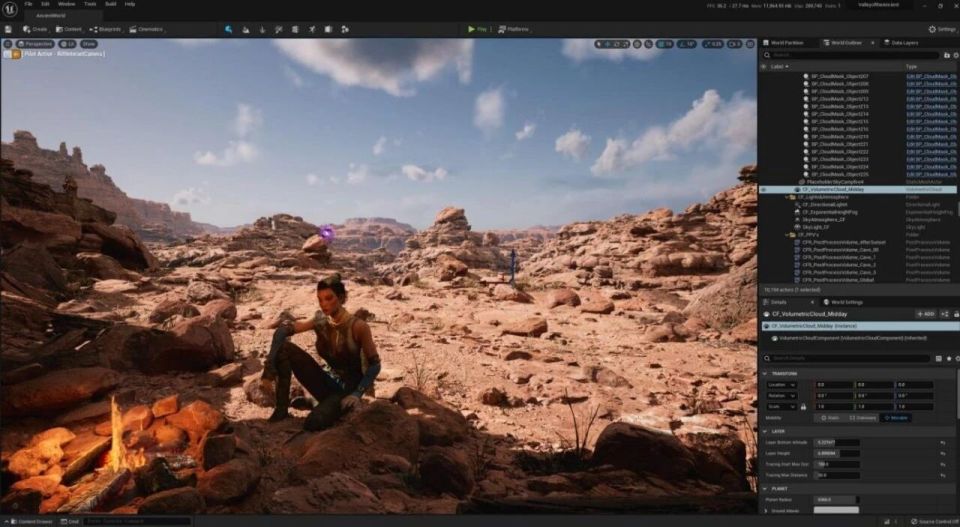
Task: Open the Blueprints dropdown in toolbar
Action: click(105, 29)
